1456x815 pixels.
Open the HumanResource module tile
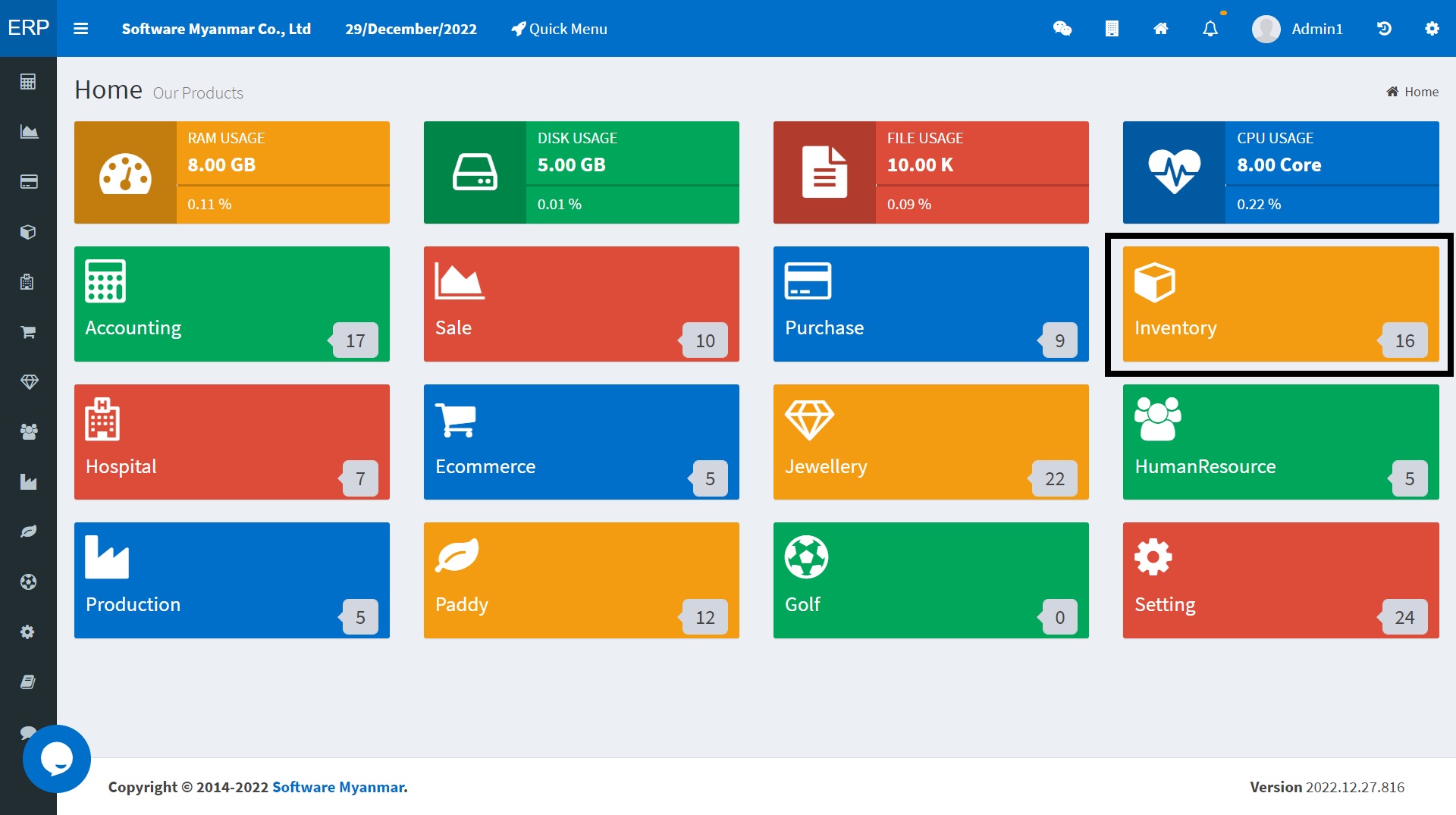[x=1281, y=442]
